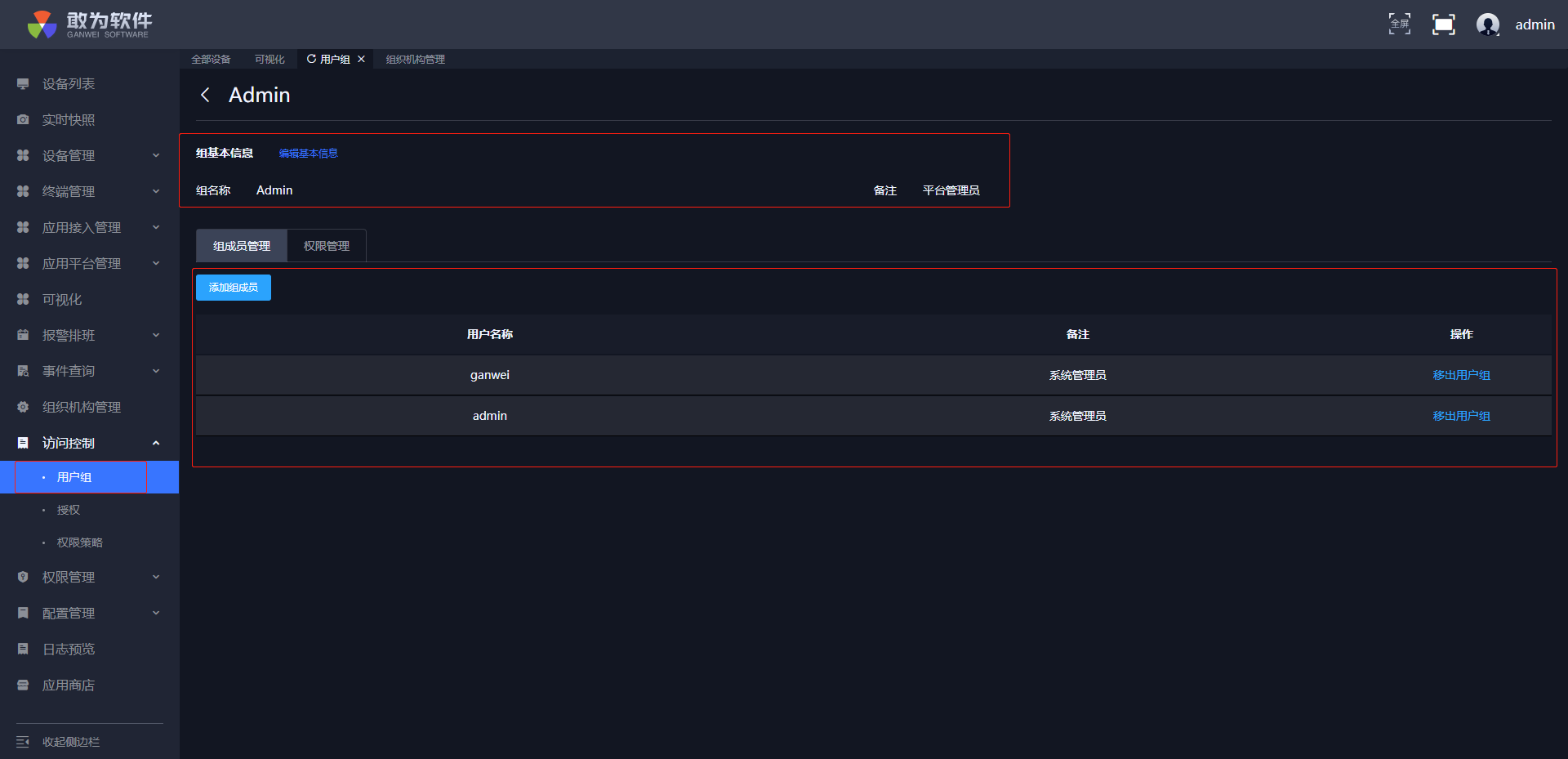Click the admin user avatar icon
This screenshot has width=1568, height=759.
coord(1488,25)
